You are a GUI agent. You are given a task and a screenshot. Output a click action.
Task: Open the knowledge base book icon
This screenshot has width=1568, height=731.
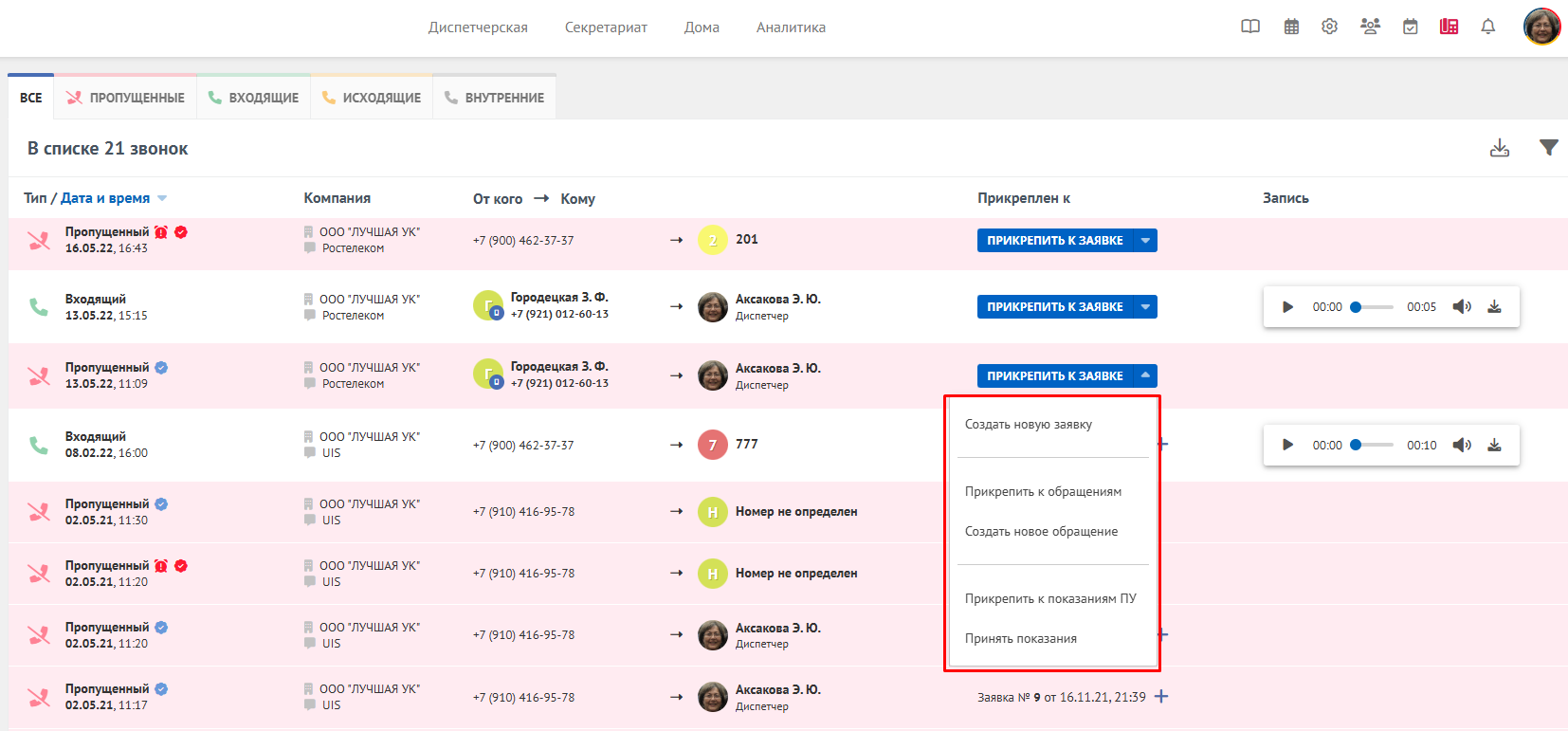(1250, 27)
